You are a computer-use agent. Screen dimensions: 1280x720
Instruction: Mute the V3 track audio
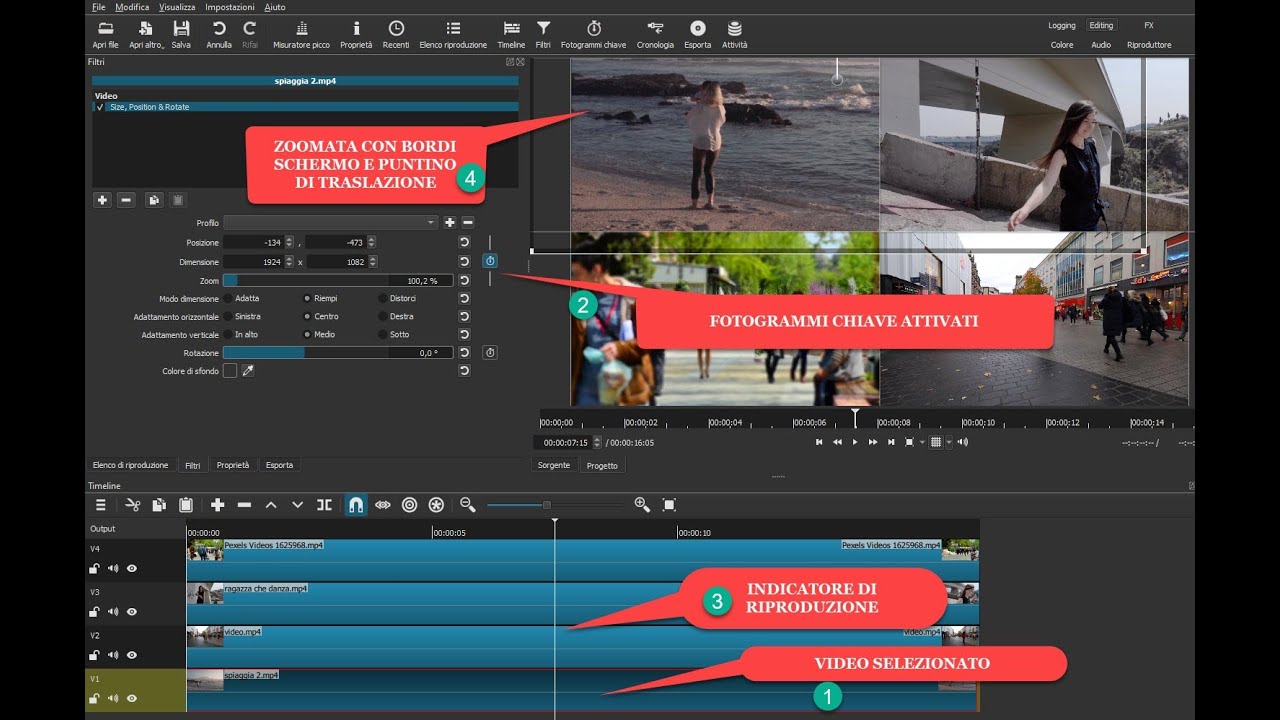point(112,611)
